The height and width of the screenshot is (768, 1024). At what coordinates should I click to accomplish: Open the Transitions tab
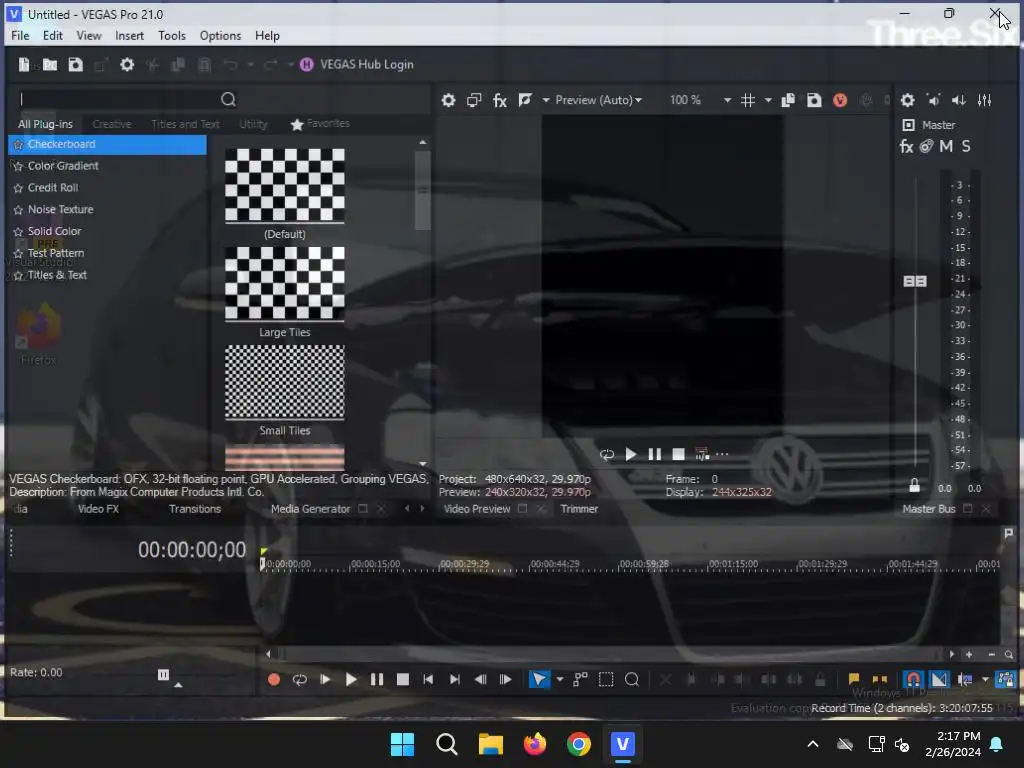pyautogui.click(x=195, y=509)
